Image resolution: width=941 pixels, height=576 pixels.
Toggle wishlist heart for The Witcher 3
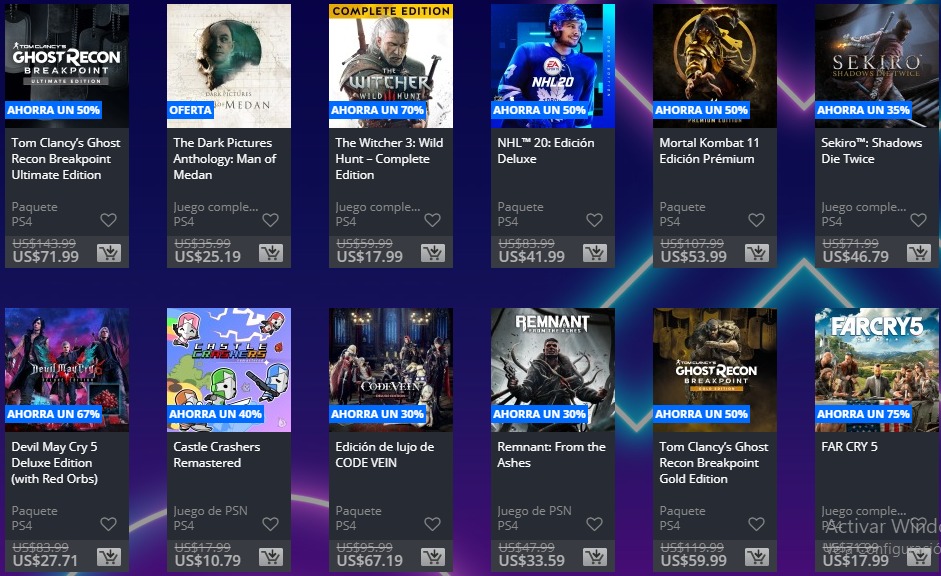pos(432,220)
